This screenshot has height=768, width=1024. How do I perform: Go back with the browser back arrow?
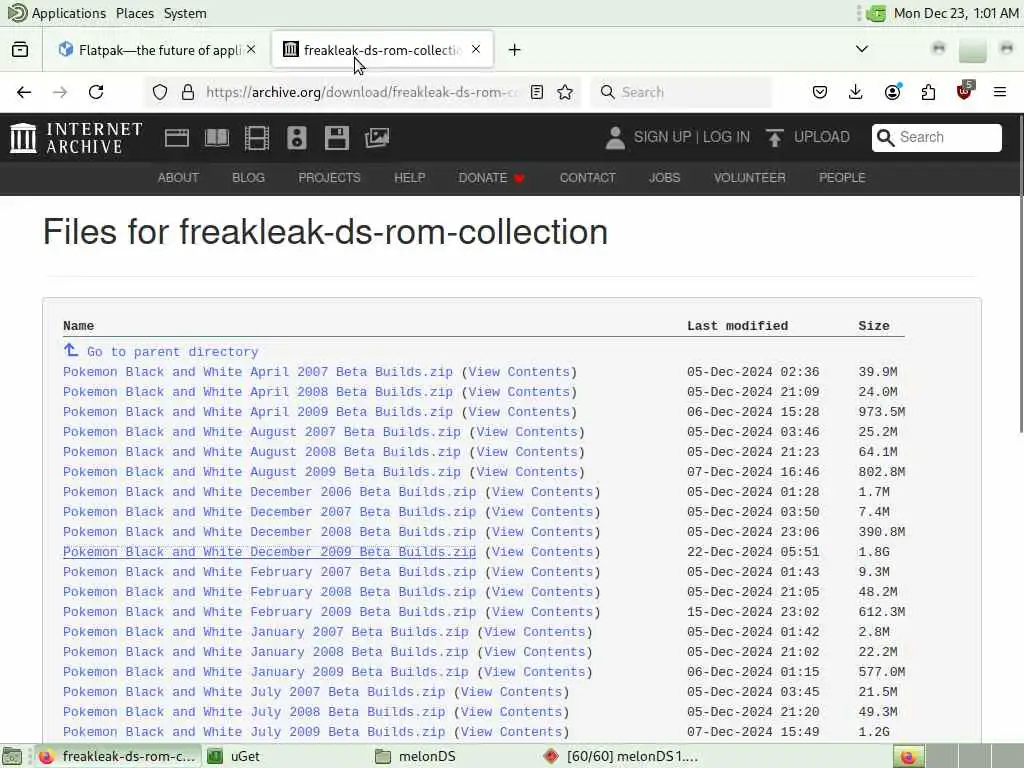(24, 92)
